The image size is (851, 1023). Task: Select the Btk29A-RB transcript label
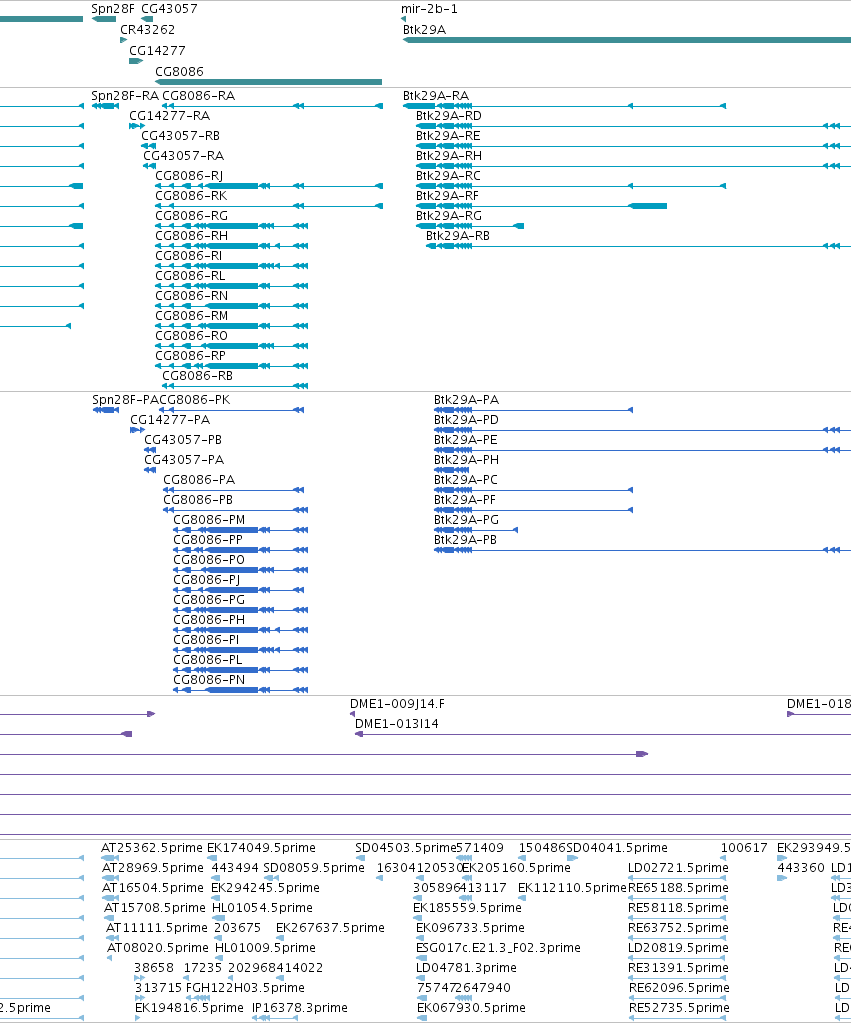click(x=458, y=236)
